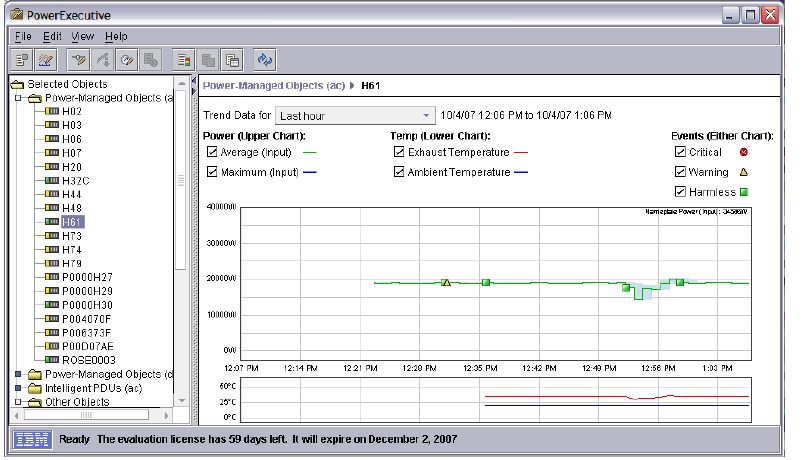Open the Trend Data for dropdown
This screenshot has width=809, height=460.
point(357,116)
